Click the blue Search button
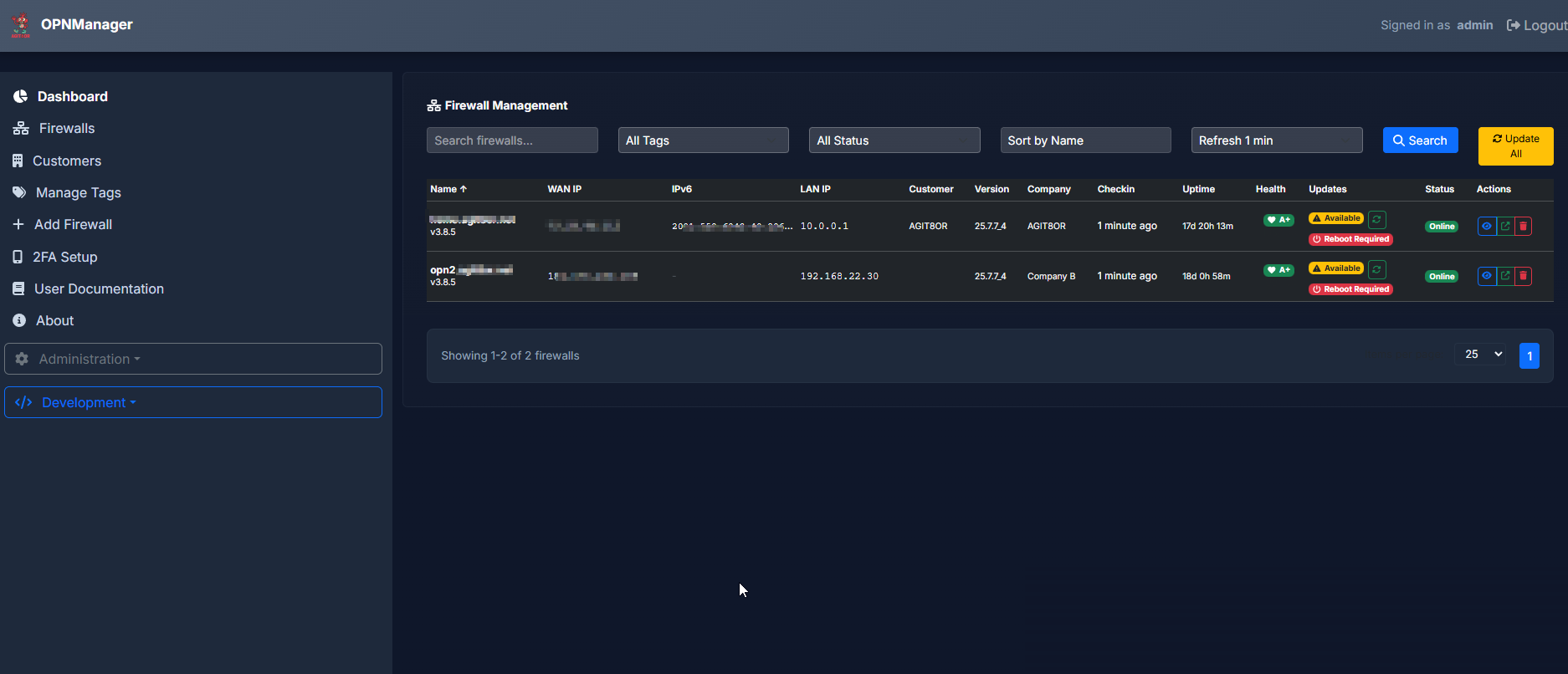 (1420, 140)
